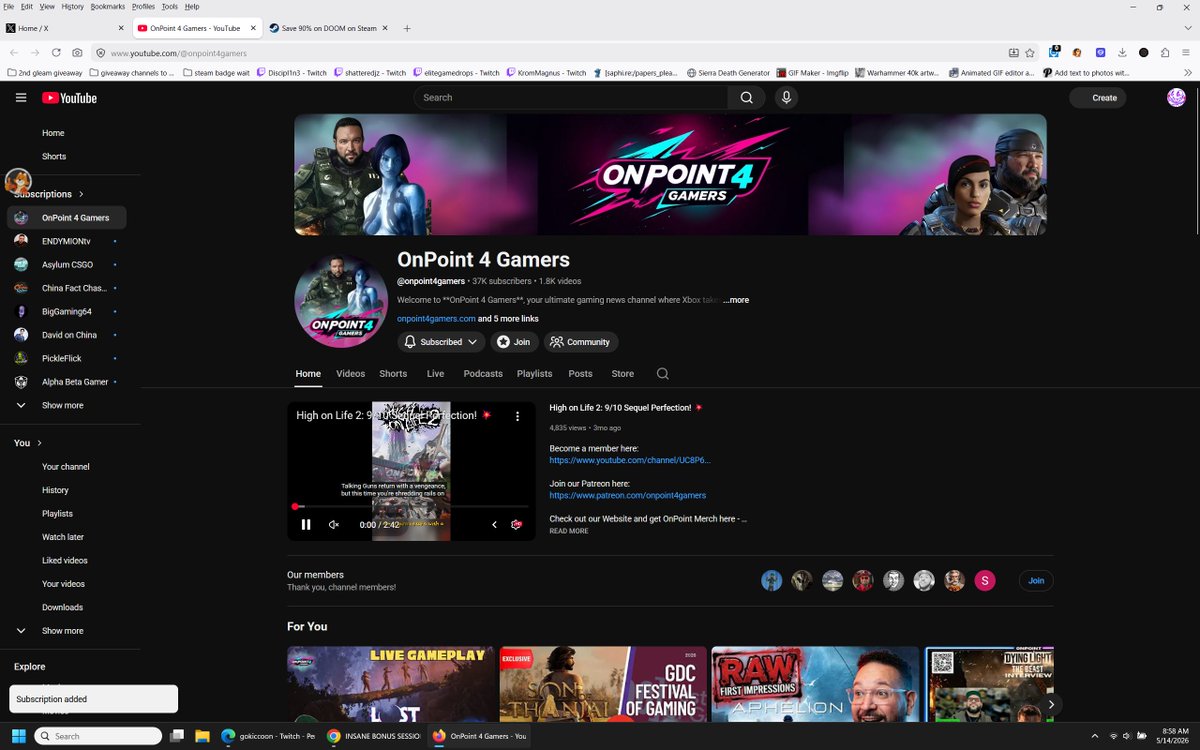Reload the page
This screenshot has height=750, width=1200.
(56, 52)
